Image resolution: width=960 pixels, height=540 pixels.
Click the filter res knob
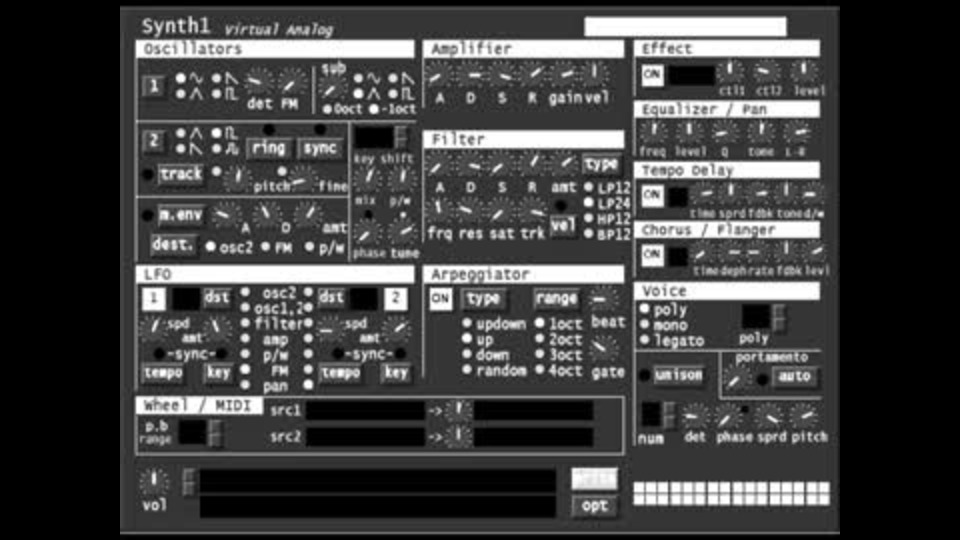point(469,211)
